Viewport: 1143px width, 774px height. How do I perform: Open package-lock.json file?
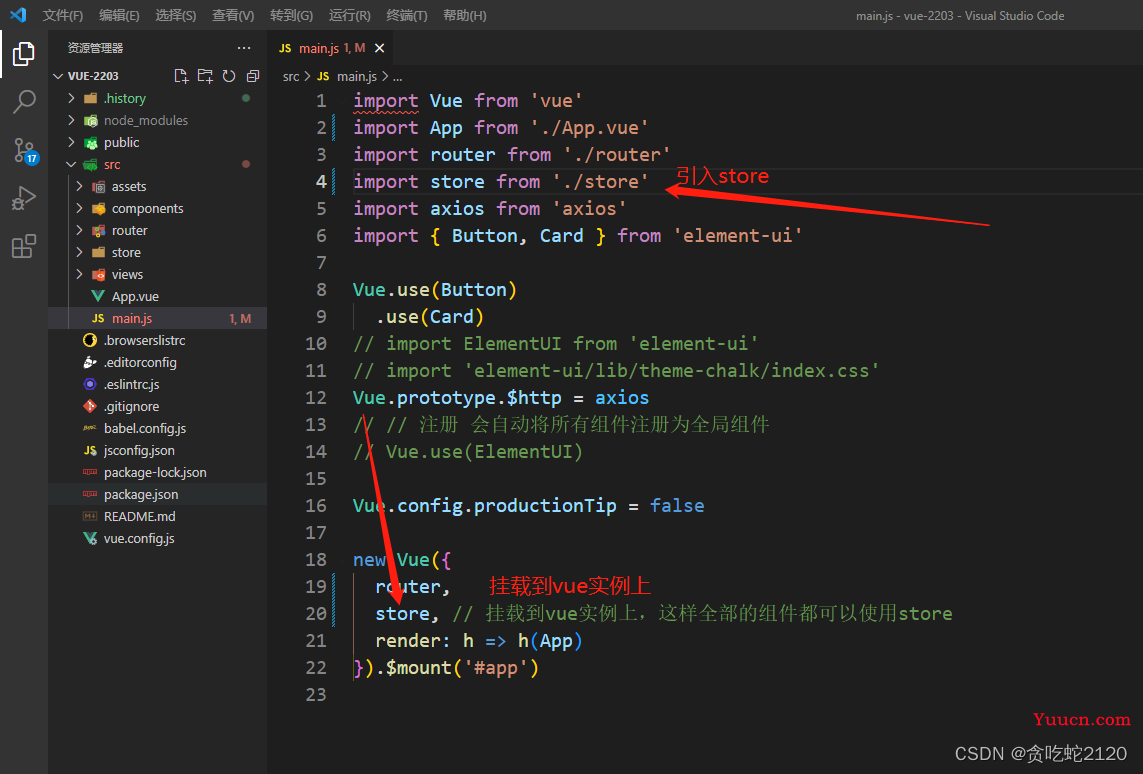[x=157, y=472]
